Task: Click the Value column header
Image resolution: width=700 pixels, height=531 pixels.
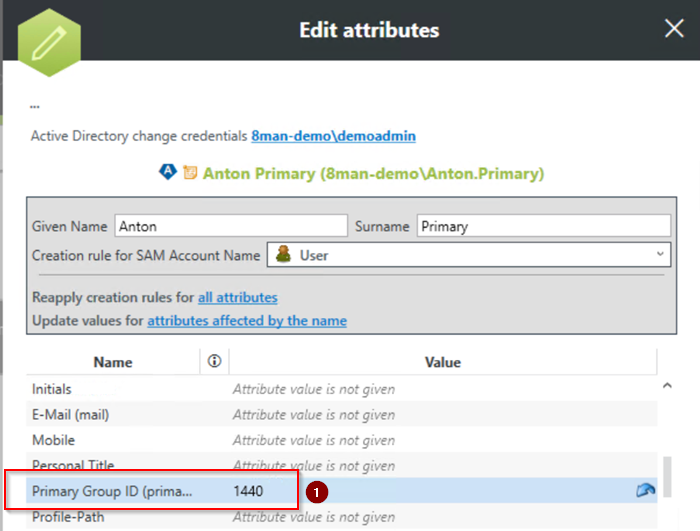Action: 441,362
